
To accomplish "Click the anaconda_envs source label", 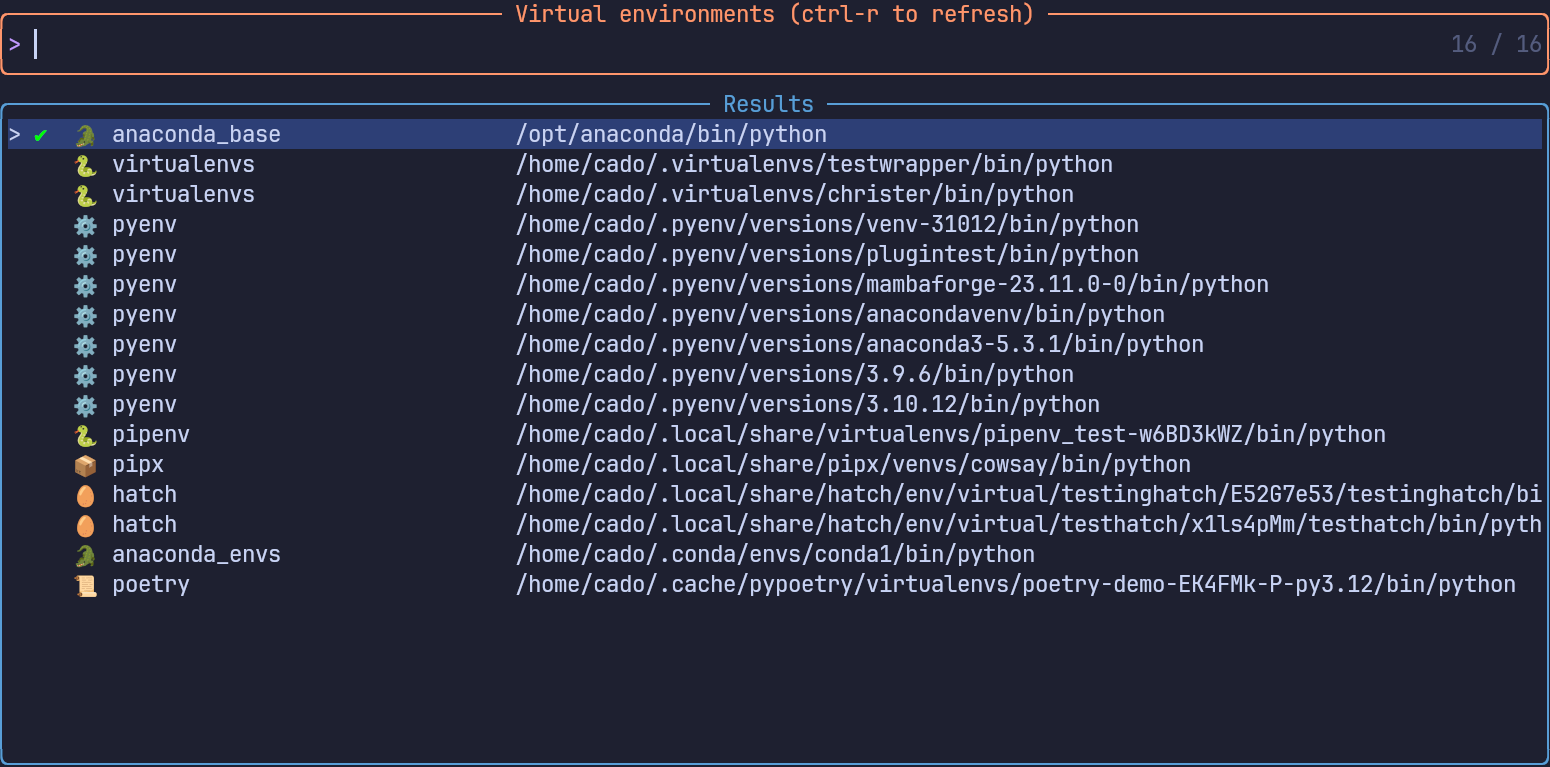I will 196,555.
